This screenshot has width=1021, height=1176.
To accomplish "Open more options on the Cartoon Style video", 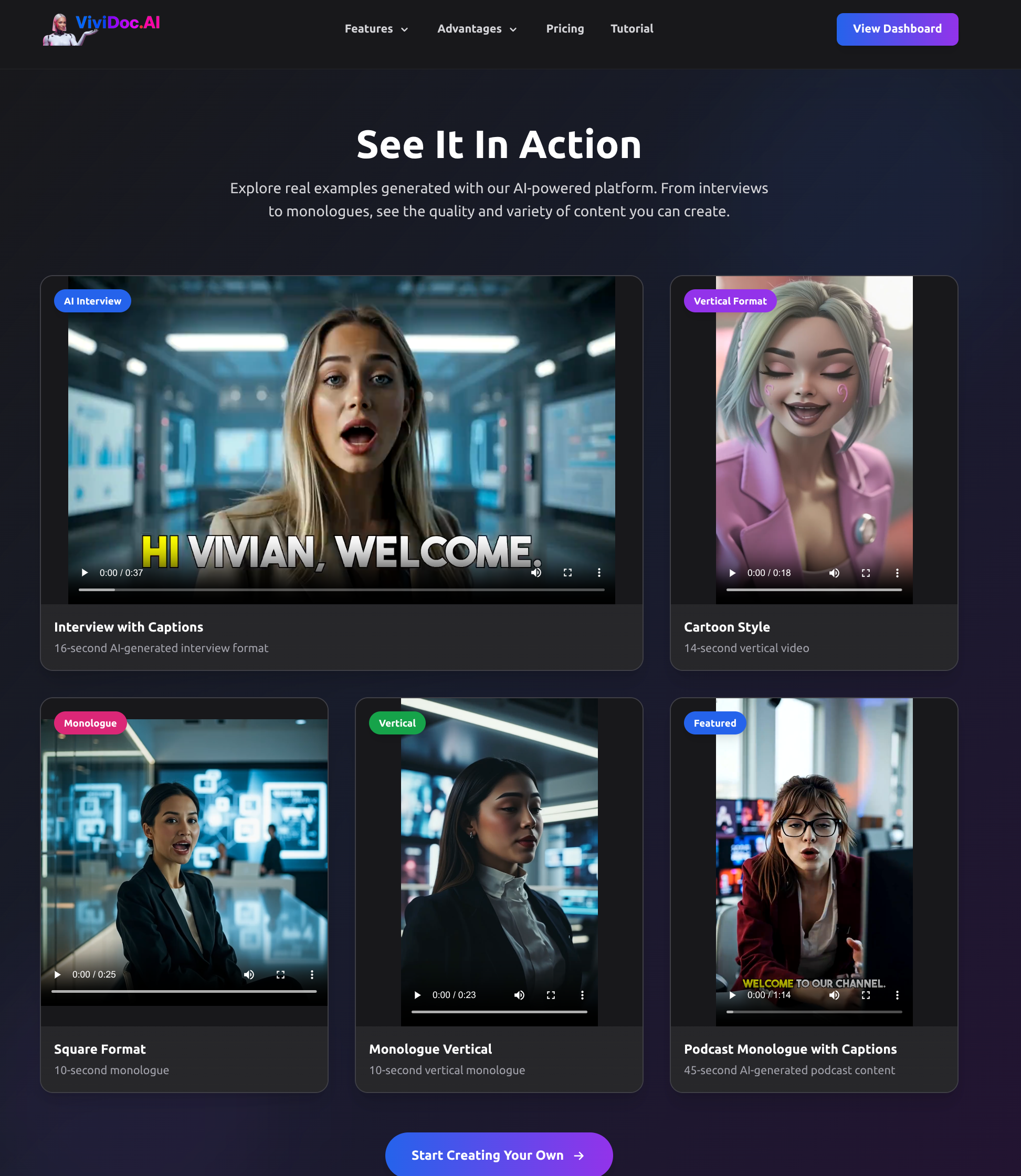I will pos(897,573).
